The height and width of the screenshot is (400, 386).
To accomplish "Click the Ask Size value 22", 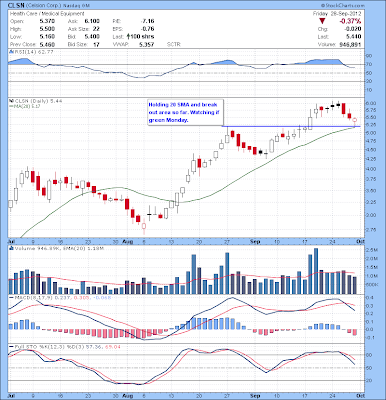I will (x=96, y=29).
